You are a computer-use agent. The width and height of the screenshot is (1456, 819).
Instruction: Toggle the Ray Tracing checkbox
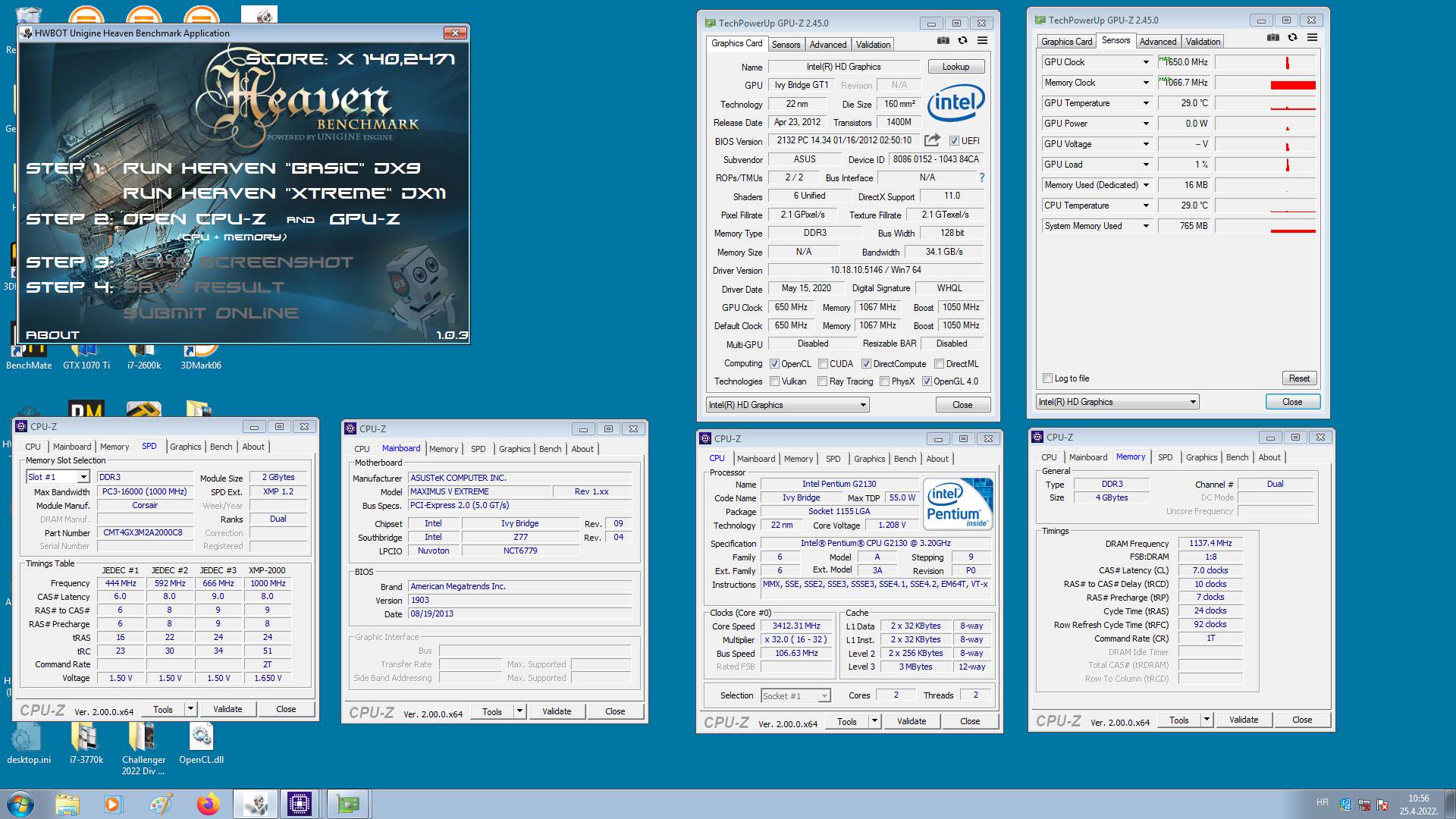pyautogui.click(x=822, y=381)
